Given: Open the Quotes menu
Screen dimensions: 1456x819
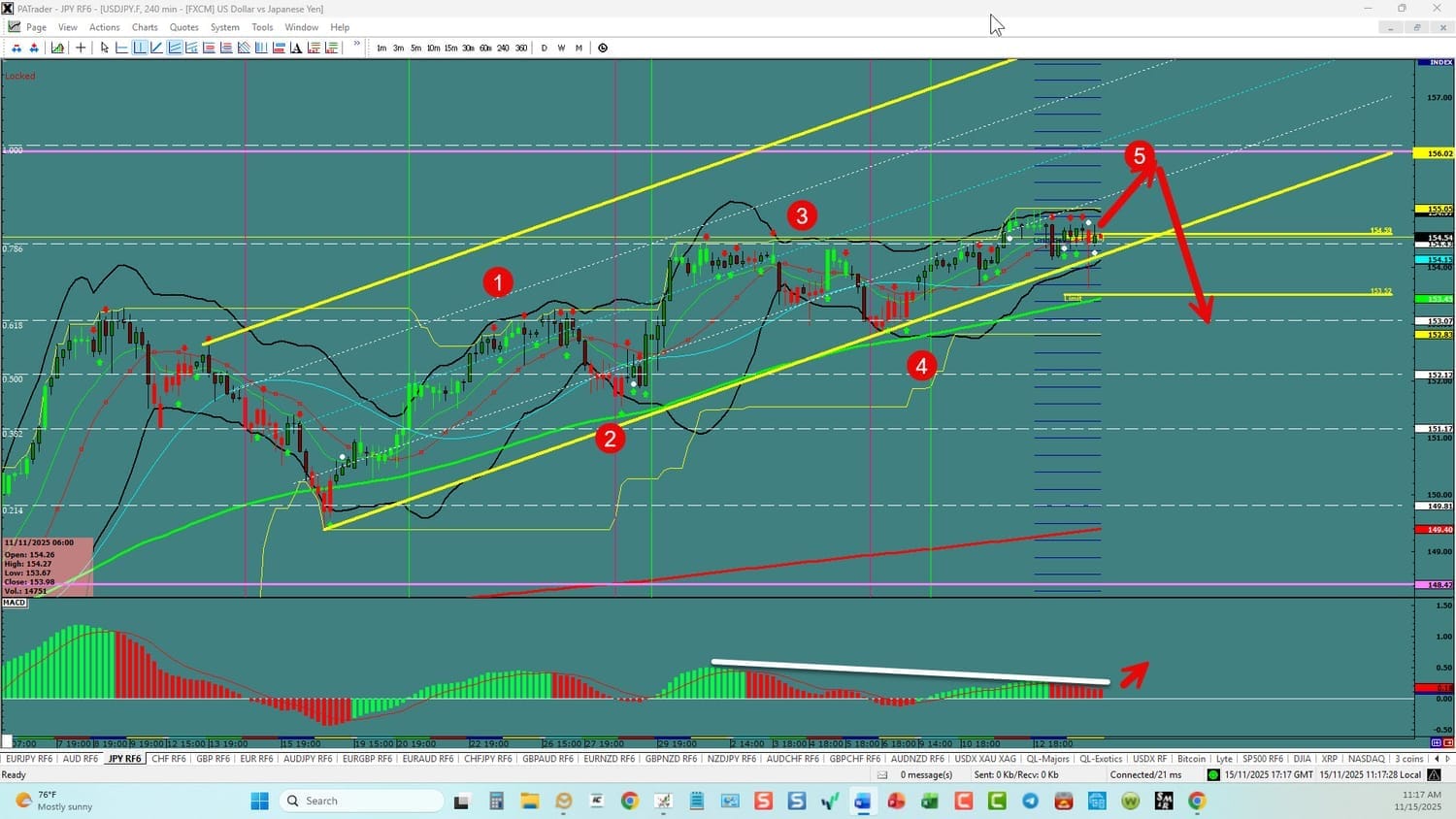Looking at the screenshot, I should pyautogui.click(x=183, y=27).
